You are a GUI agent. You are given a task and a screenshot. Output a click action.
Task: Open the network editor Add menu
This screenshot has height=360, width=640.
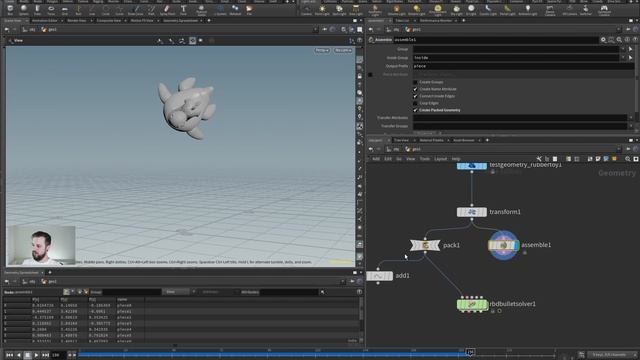[x=376, y=159]
